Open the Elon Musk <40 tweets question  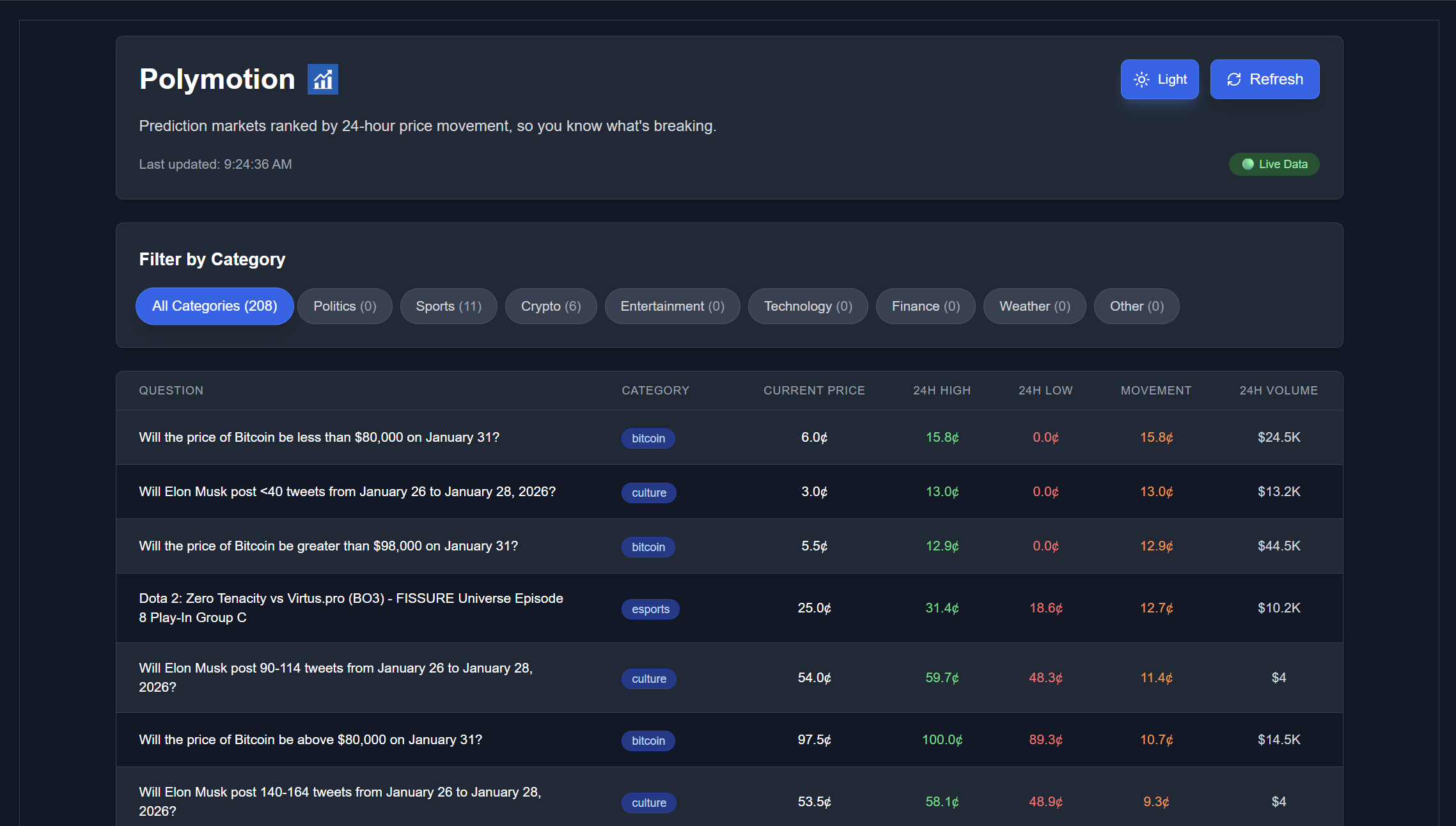pyautogui.click(x=347, y=492)
